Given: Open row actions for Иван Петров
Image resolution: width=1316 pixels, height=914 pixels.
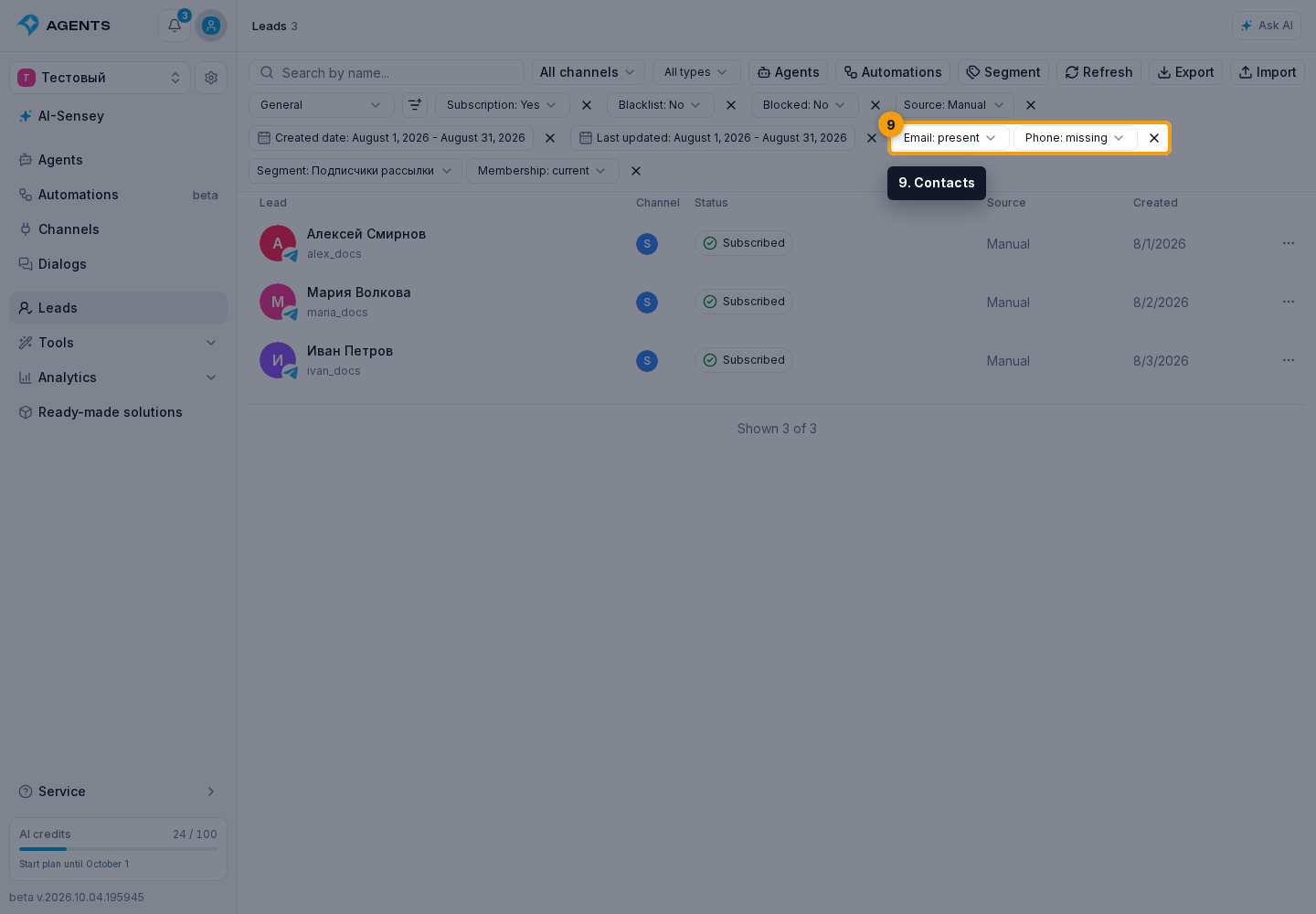Looking at the screenshot, I should (x=1289, y=360).
